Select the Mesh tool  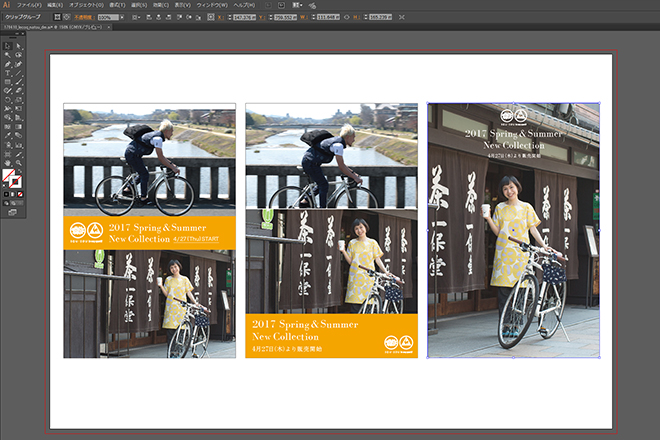(7, 127)
